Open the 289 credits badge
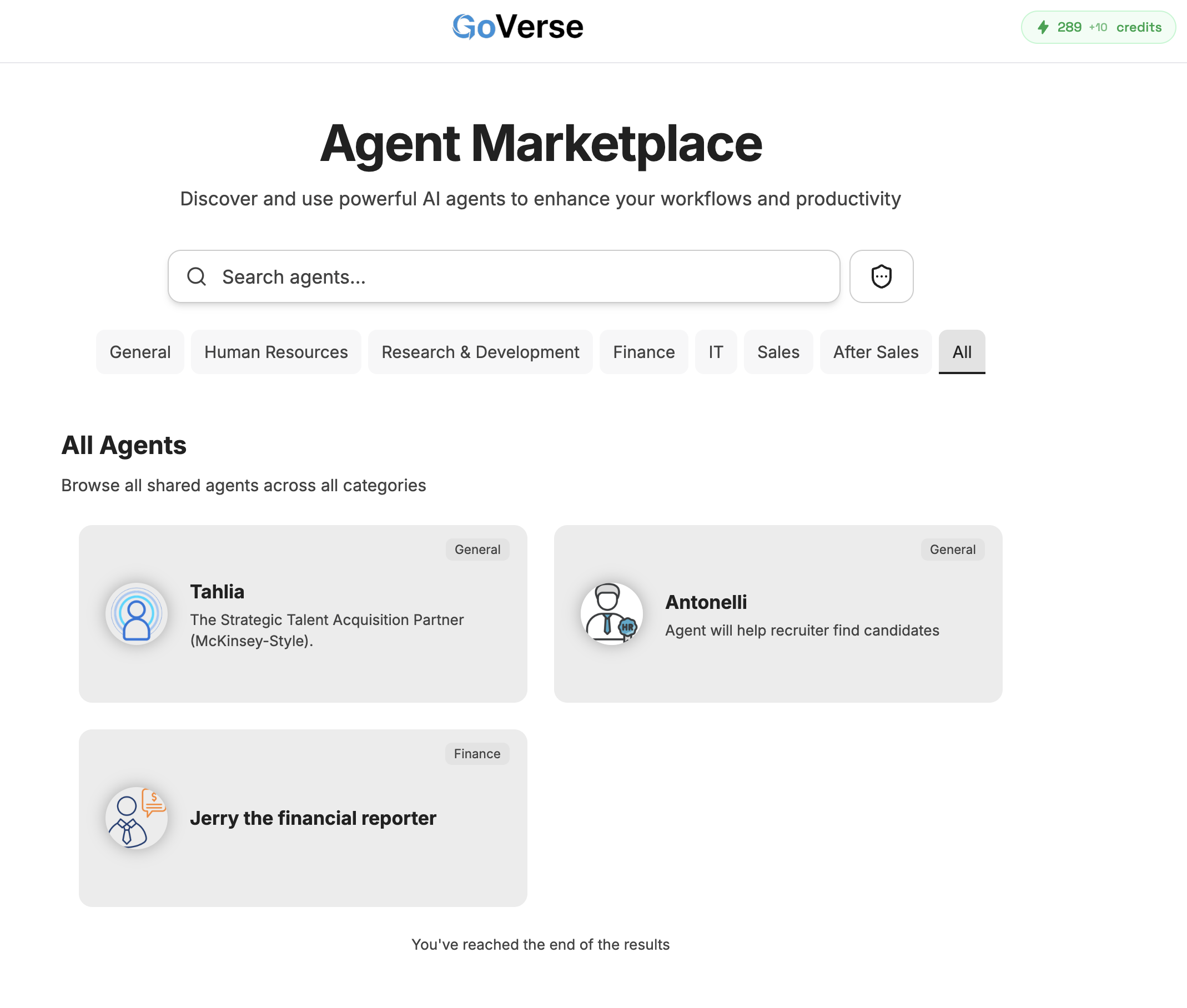The width and height of the screenshot is (1187, 1008). click(x=1098, y=27)
